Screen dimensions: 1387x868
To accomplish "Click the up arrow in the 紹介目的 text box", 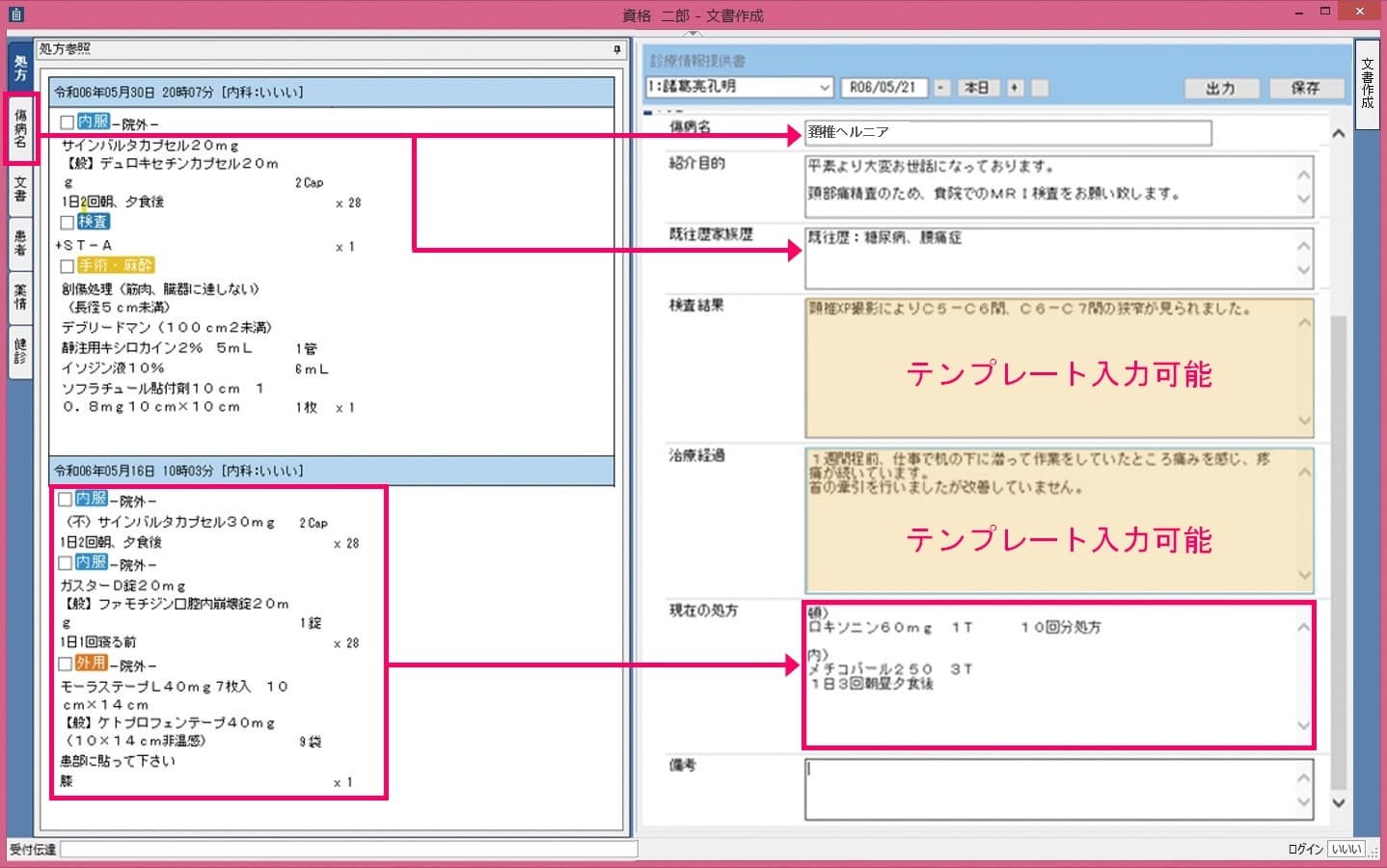I will pos(1304,175).
